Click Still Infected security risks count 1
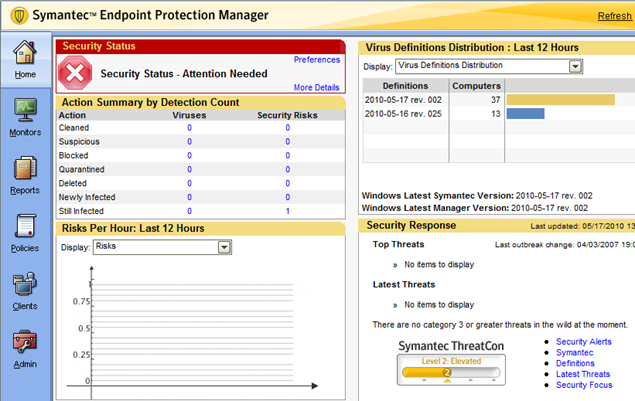This screenshot has height=401, width=635. 288,211
